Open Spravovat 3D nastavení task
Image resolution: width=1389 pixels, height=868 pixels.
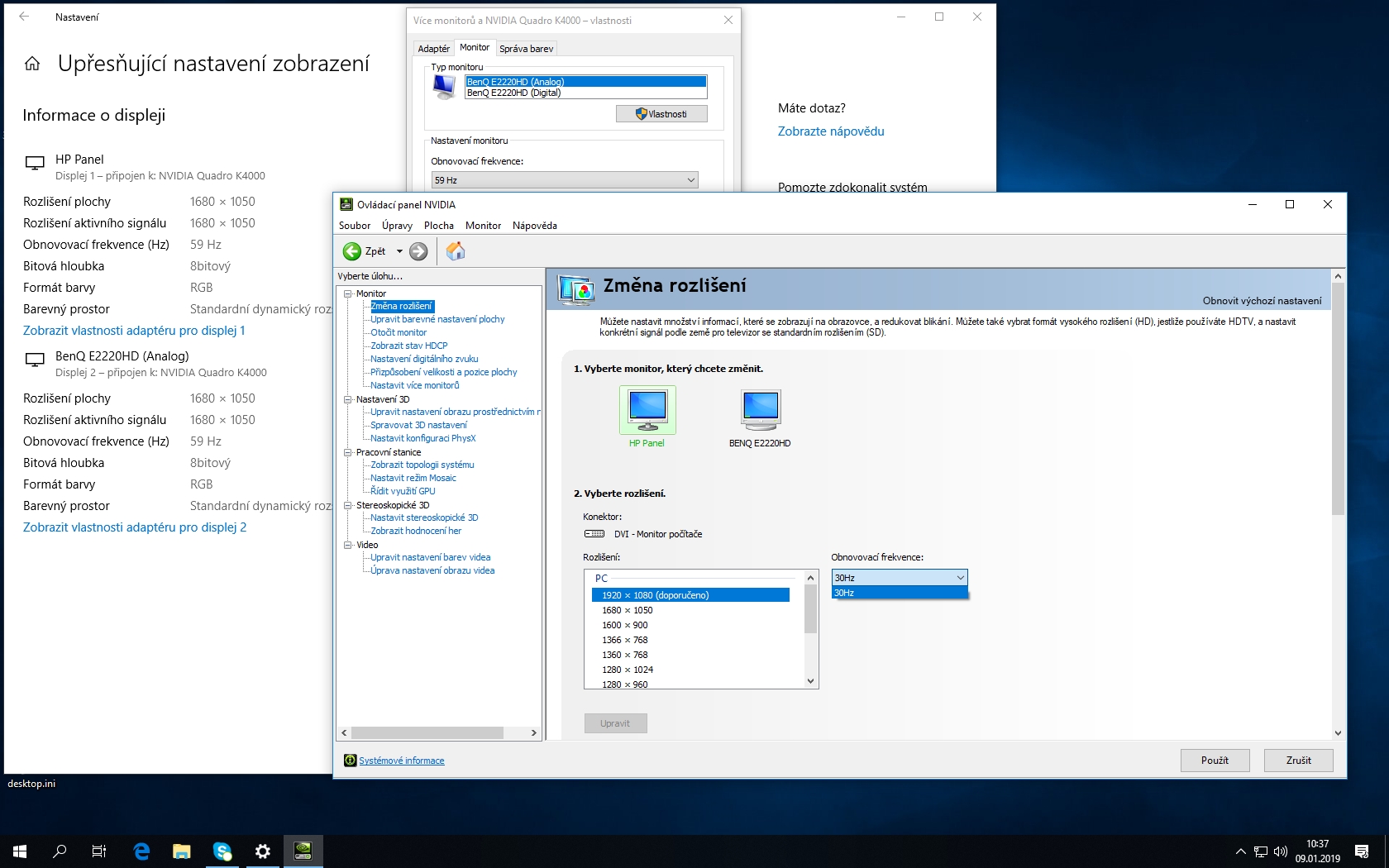(418, 425)
